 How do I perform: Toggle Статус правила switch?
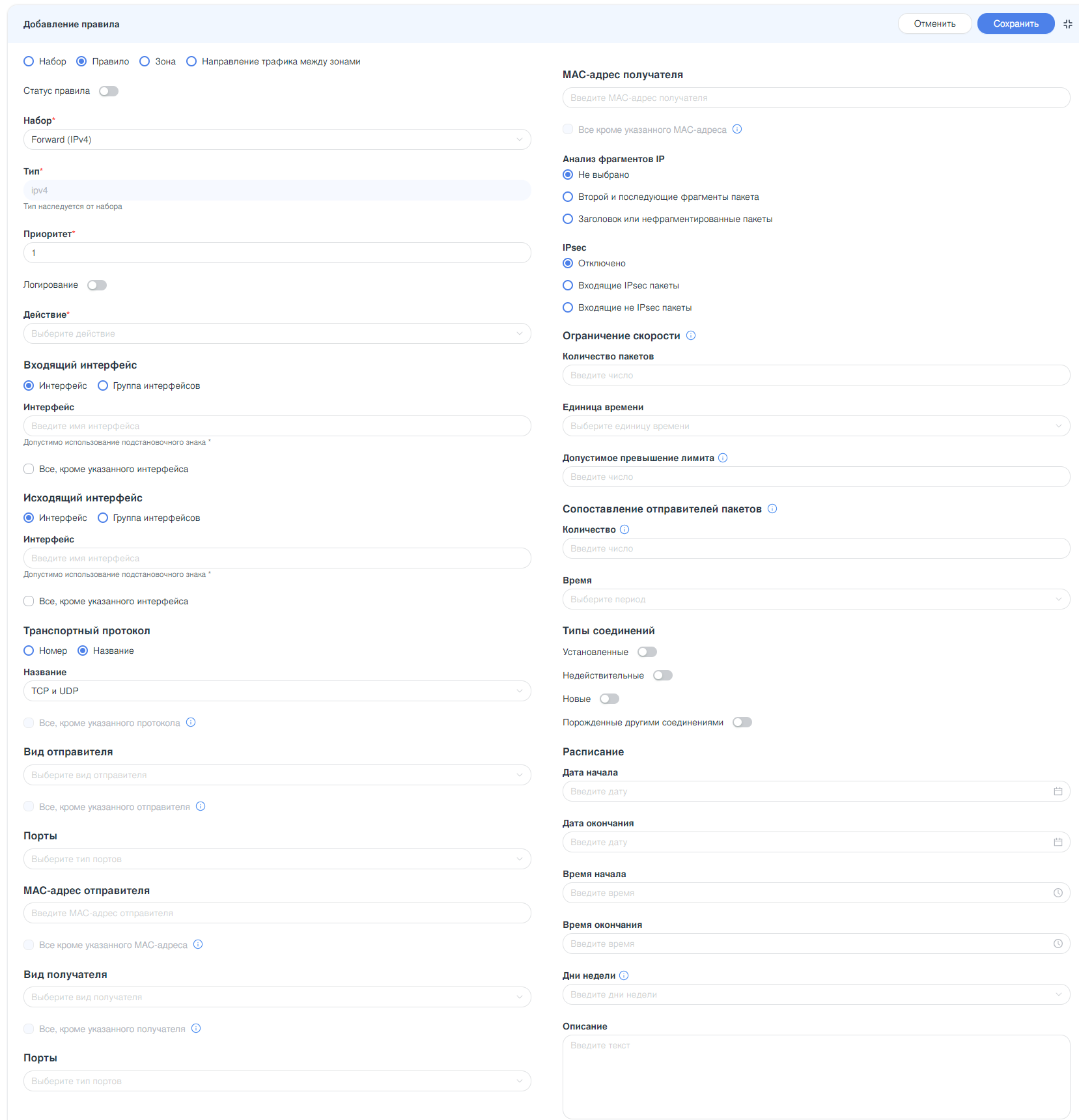point(109,91)
